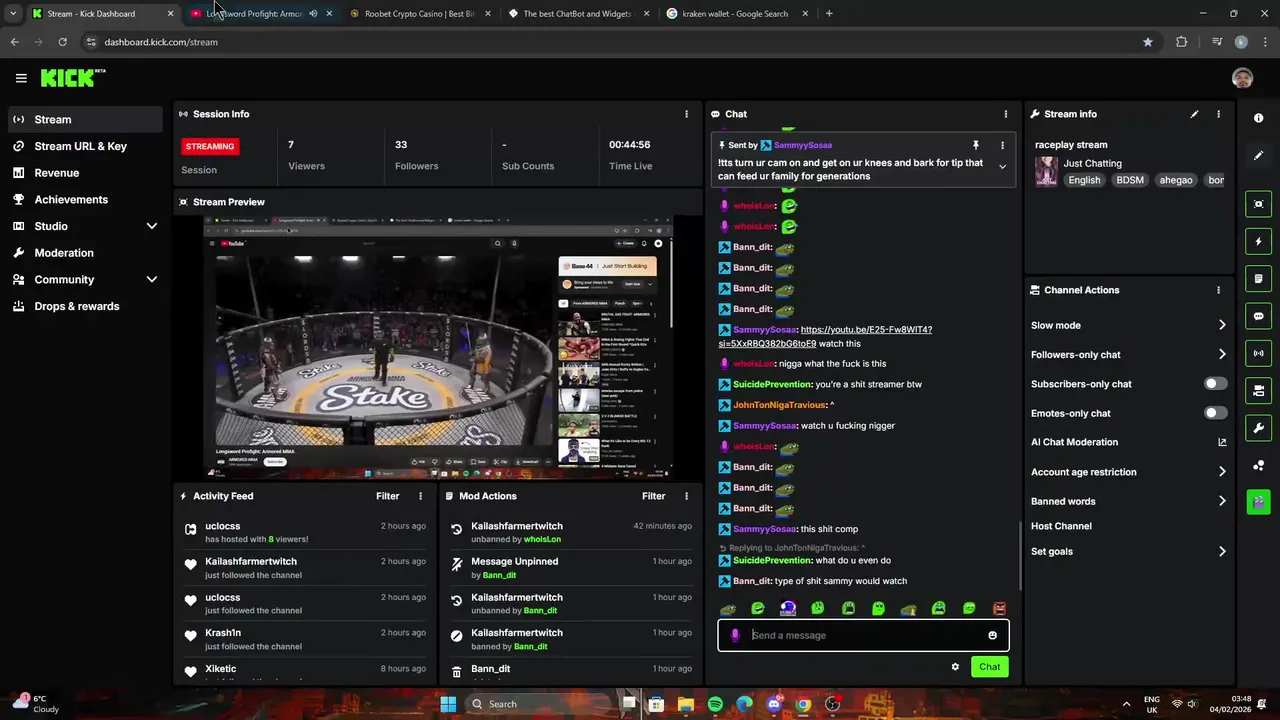Open Mod Actions options menu
The width and height of the screenshot is (1280, 720).
[x=686, y=496]
